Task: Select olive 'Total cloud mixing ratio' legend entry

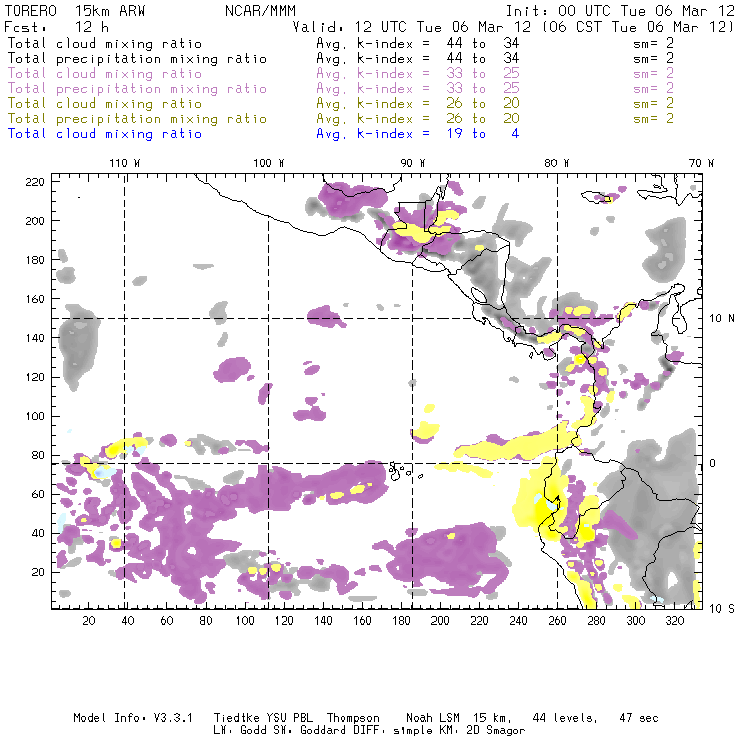Action: [104, 103]
